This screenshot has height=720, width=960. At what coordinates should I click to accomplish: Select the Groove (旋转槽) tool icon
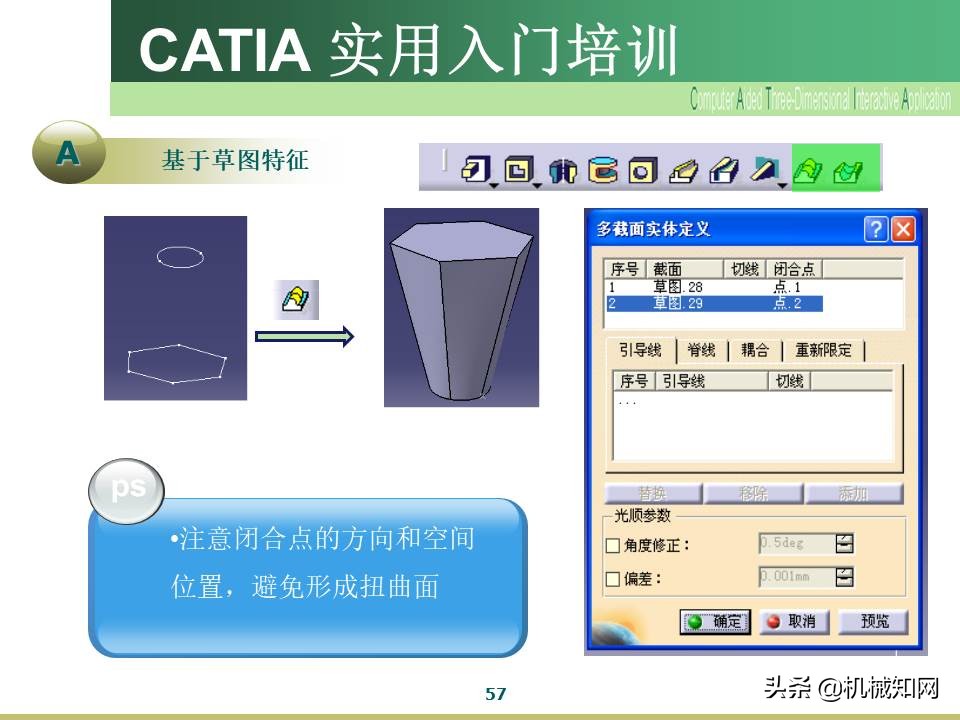(603, 170)
